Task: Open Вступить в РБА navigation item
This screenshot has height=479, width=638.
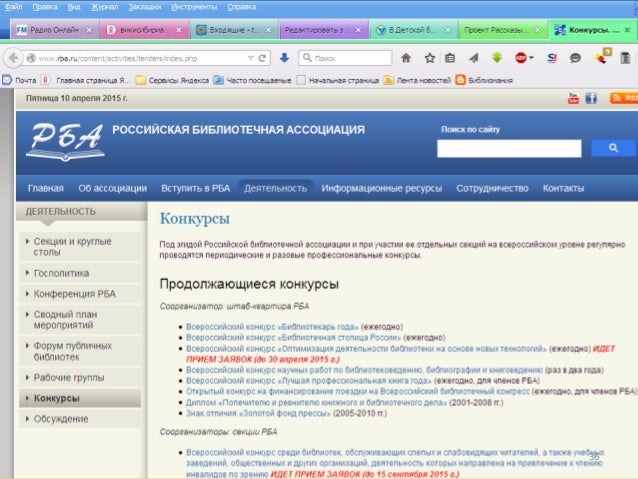Action: [x=195, y=188]
